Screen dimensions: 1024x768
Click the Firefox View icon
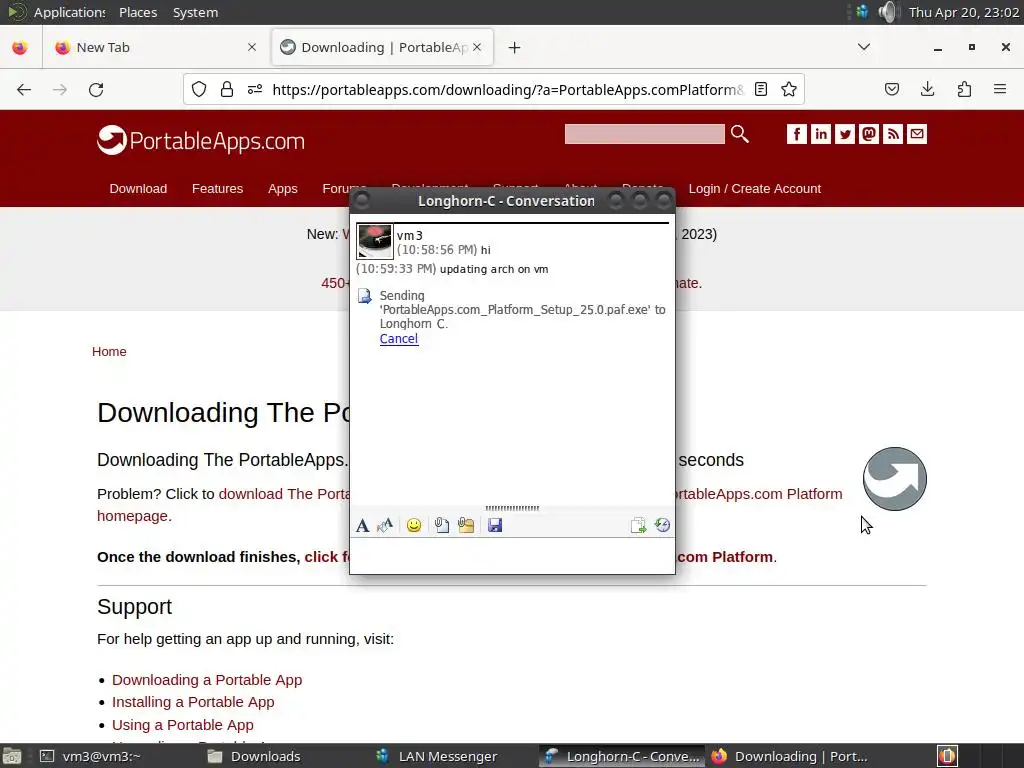pyautogui.click(x=20, y=48)
